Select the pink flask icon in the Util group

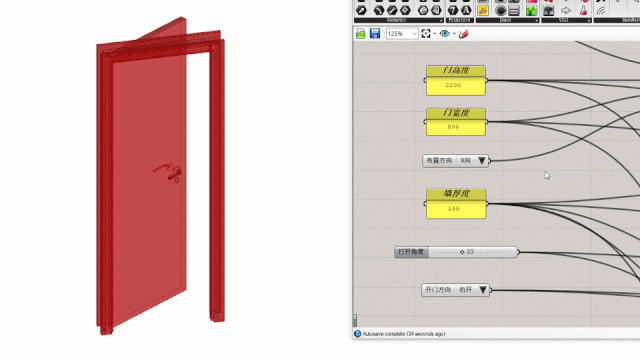pyautogui.click(x=583, y=10)
